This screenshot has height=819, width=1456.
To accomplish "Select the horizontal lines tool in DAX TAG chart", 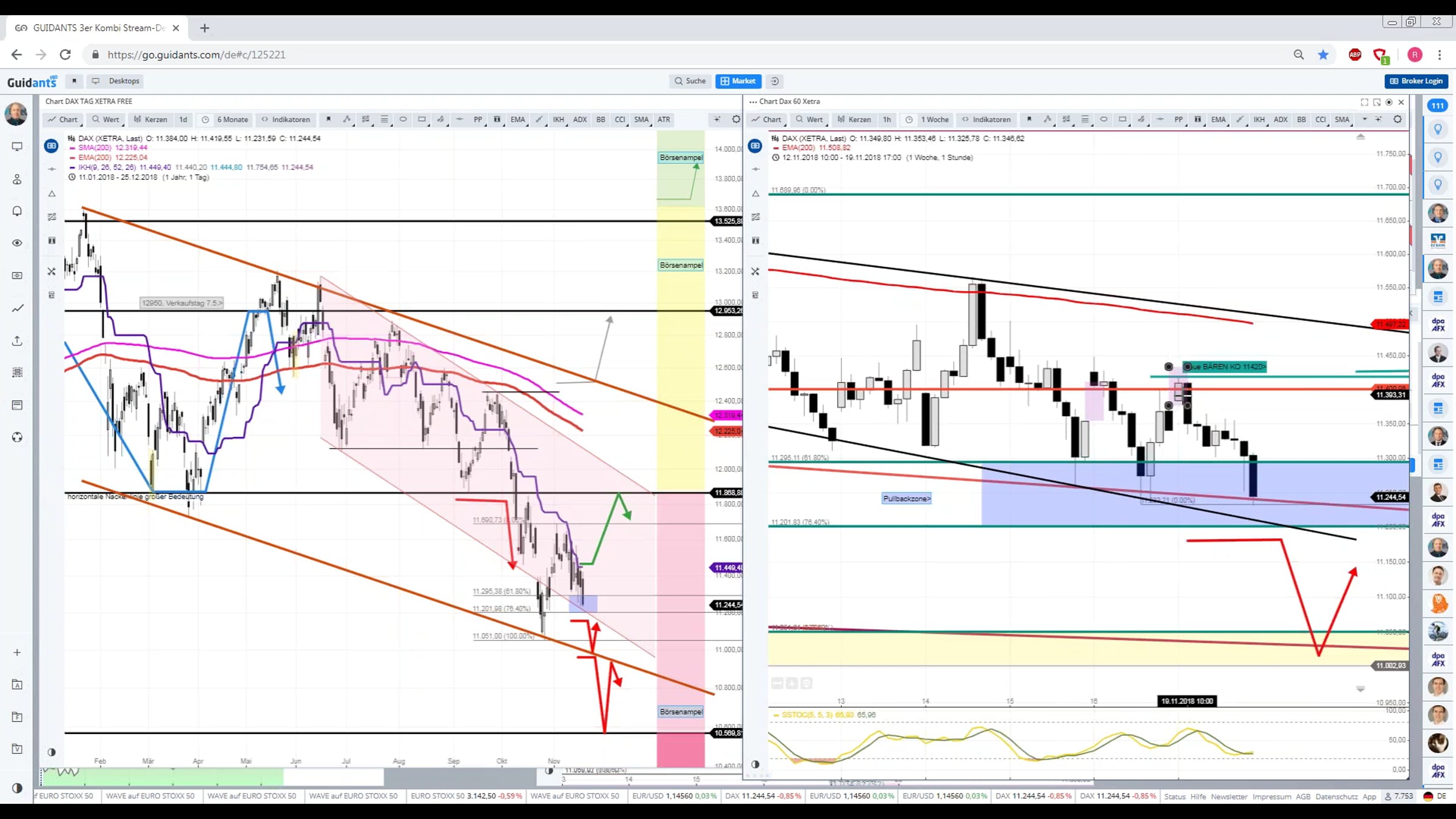I will (384, 120).
